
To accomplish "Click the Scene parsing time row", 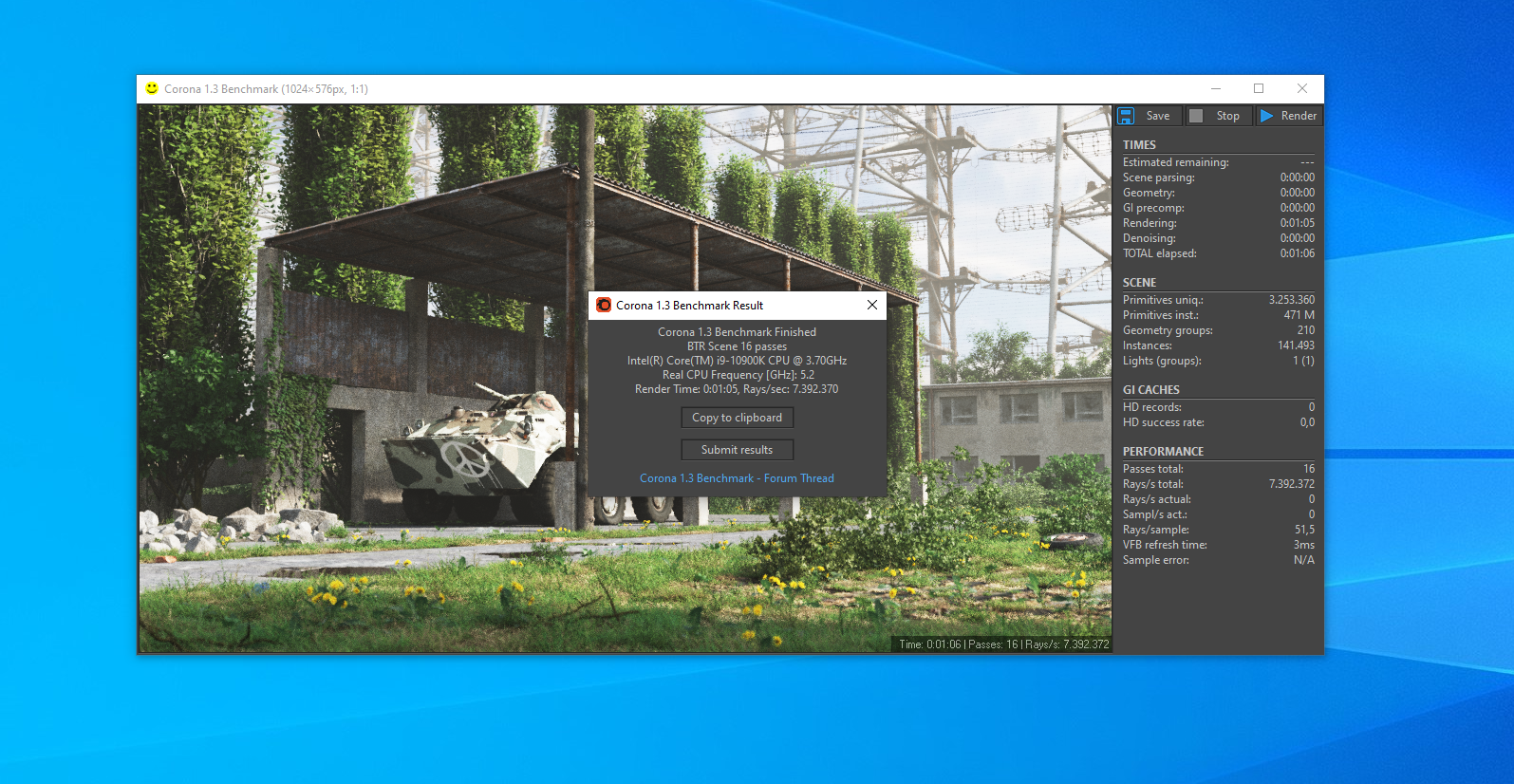I will [1219, 177].
